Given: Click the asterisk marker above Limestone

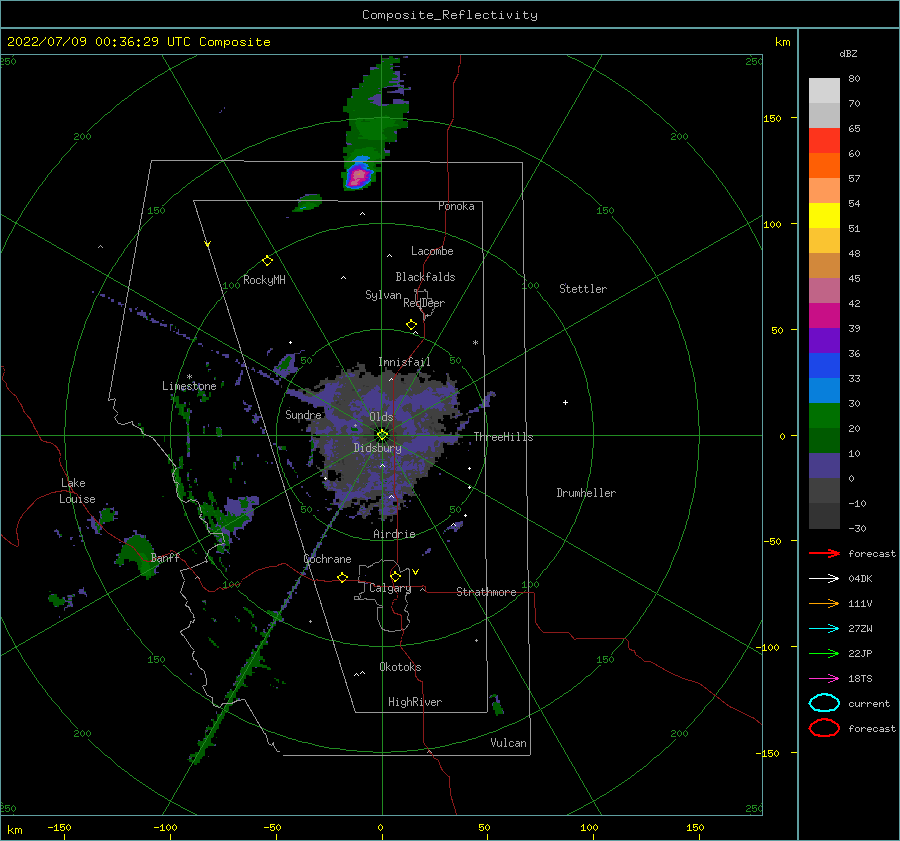Looking at the screenshot, I should pos(189,377).
